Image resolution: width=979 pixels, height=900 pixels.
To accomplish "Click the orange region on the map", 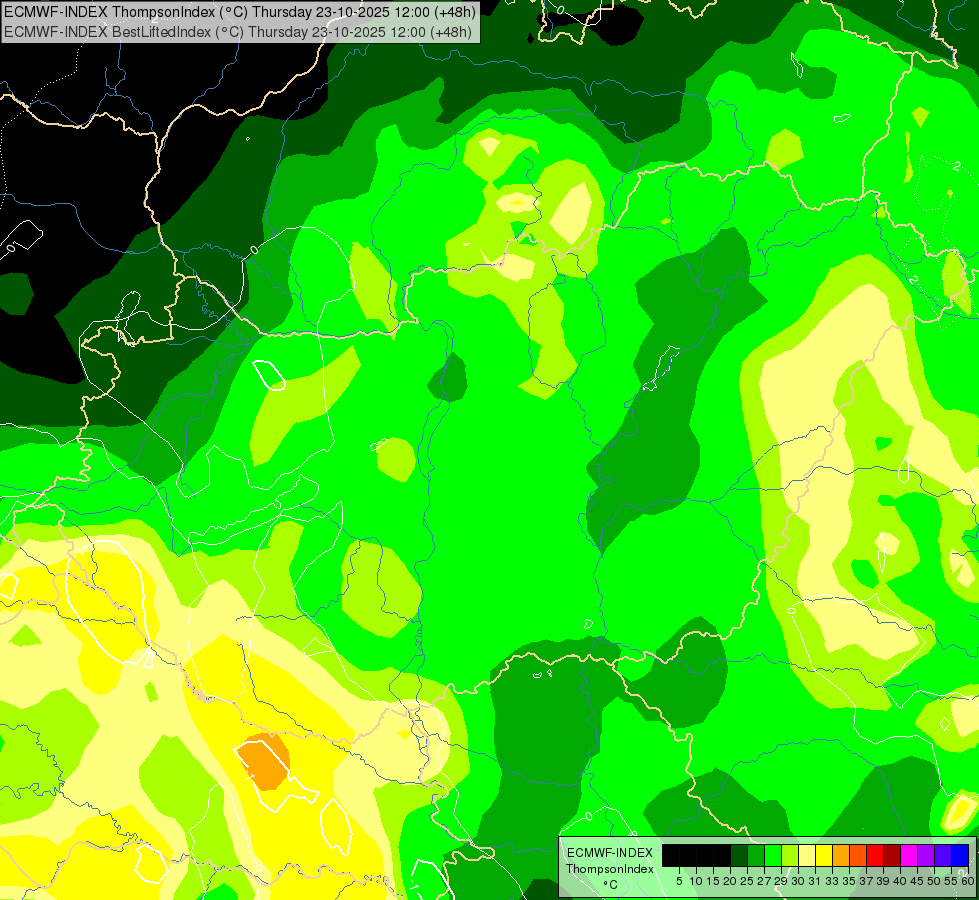I will [x=265, y=762].
